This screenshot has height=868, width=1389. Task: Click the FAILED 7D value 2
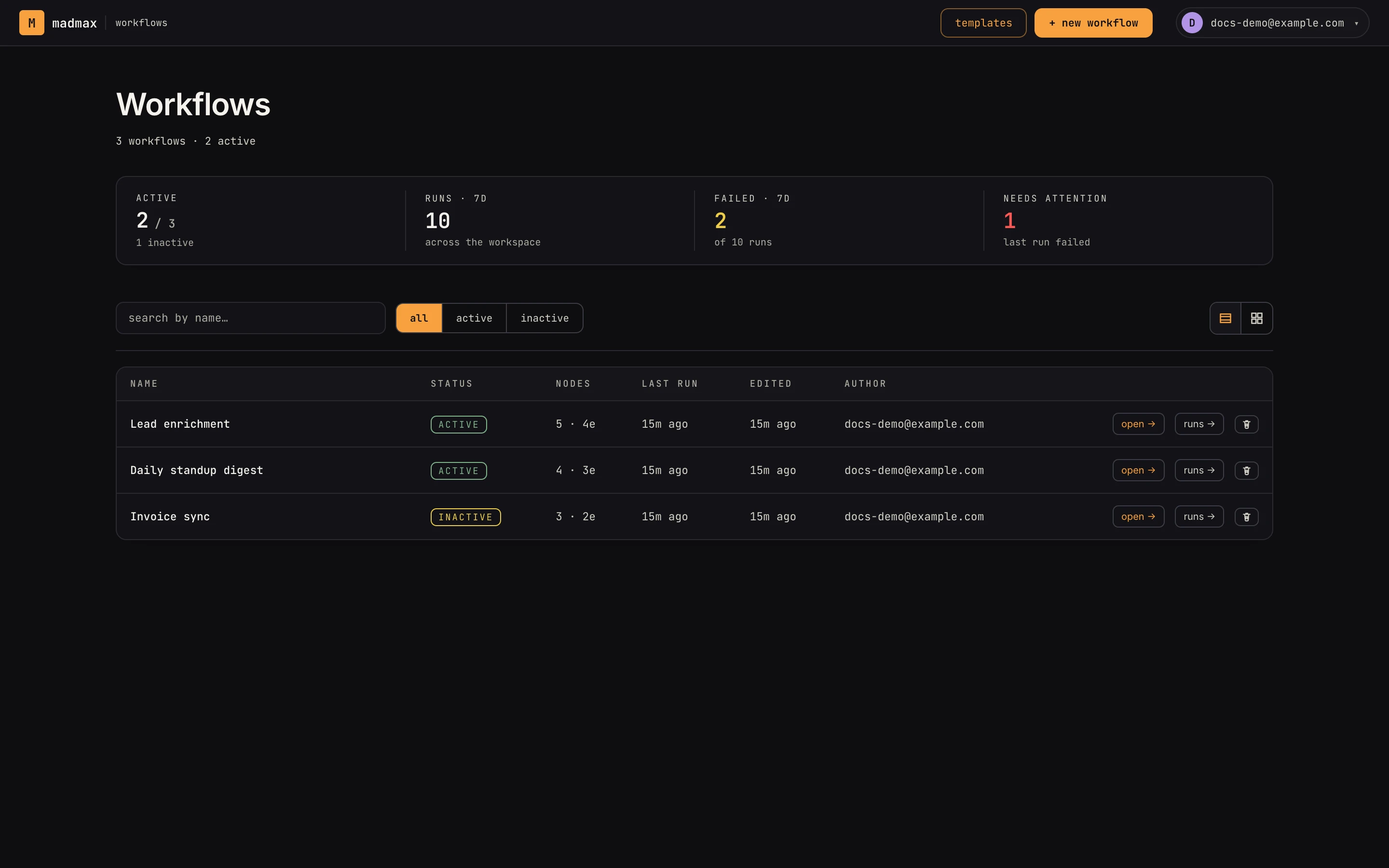tap(721, 221)
